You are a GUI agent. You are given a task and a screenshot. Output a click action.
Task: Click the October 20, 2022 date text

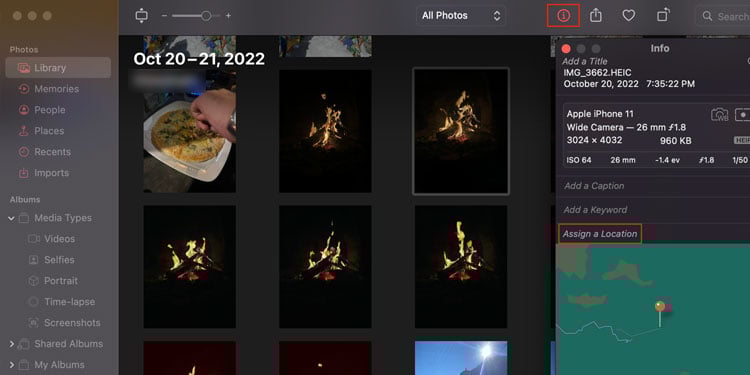click(x=601, y=84)
